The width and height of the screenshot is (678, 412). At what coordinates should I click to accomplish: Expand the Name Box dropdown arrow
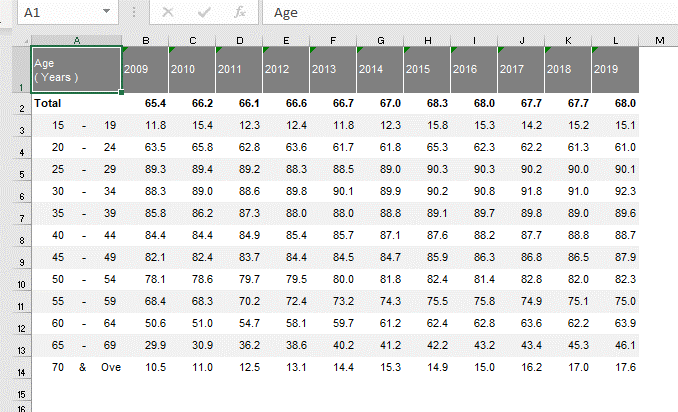click(x=109, y=12)
